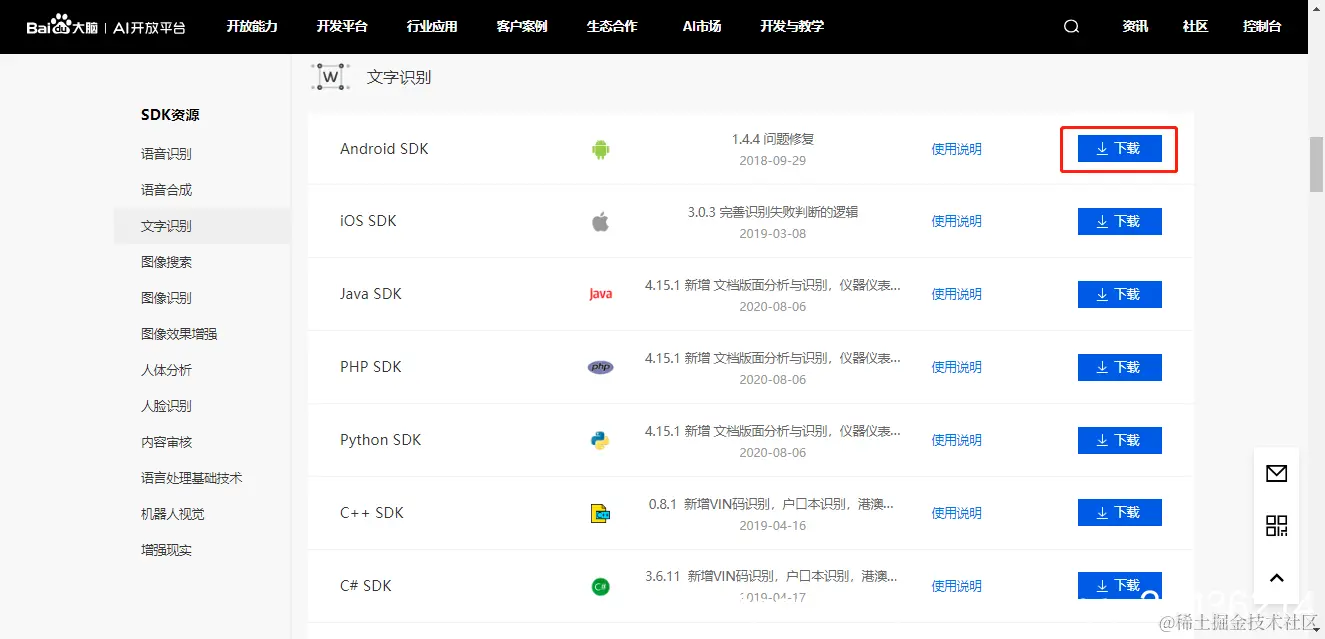Select 机器人视觉 in the sidebar
This screenshot has height=639, width=1325.
pyautogui.click(x=172, y=514)
